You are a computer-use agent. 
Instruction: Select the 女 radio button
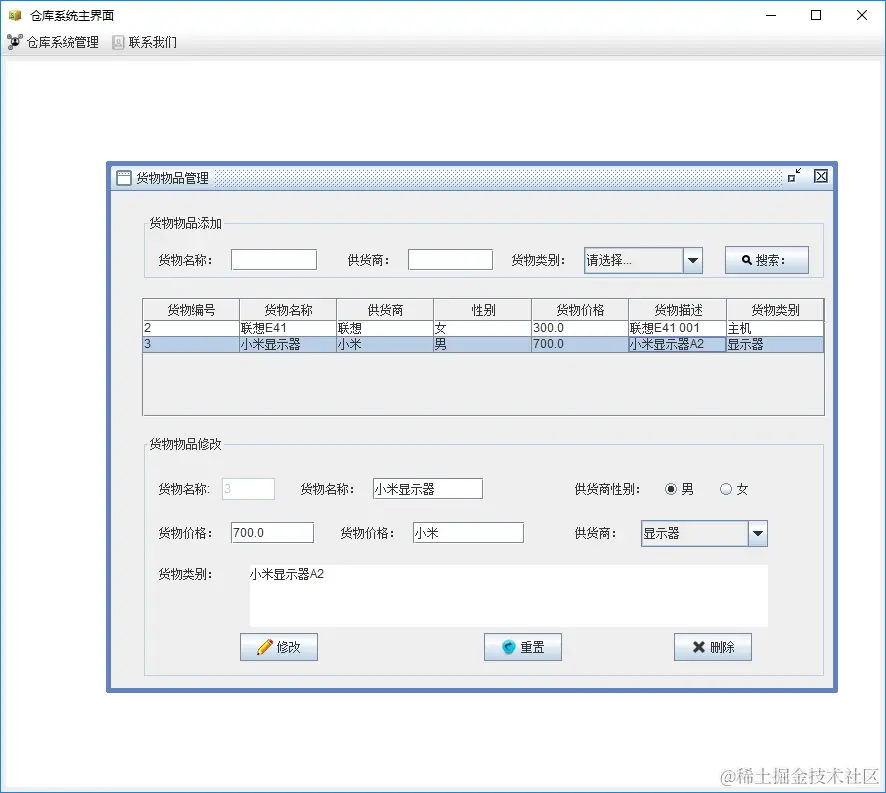[726, 489]
